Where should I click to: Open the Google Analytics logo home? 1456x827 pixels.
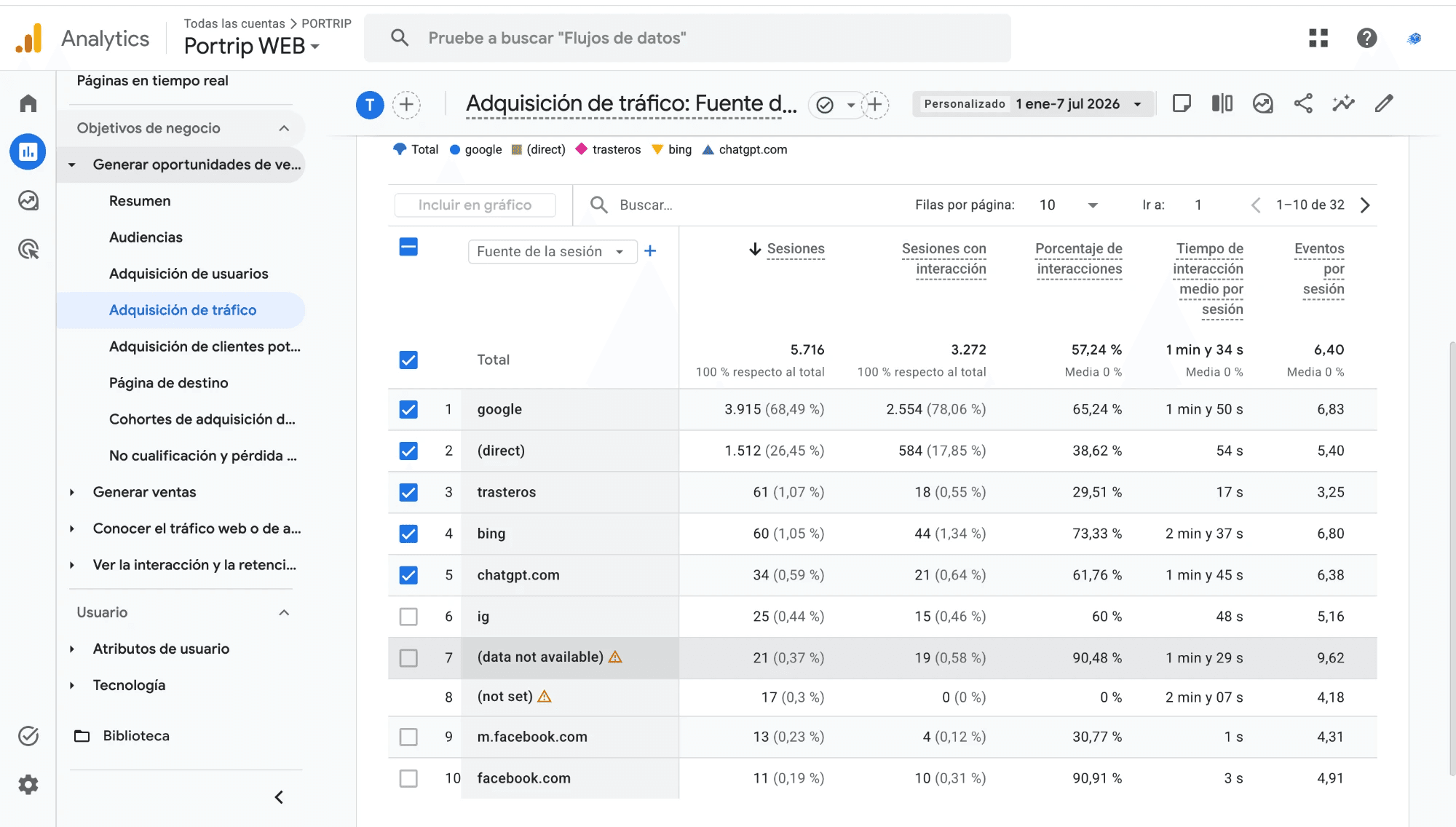(29, 38)
